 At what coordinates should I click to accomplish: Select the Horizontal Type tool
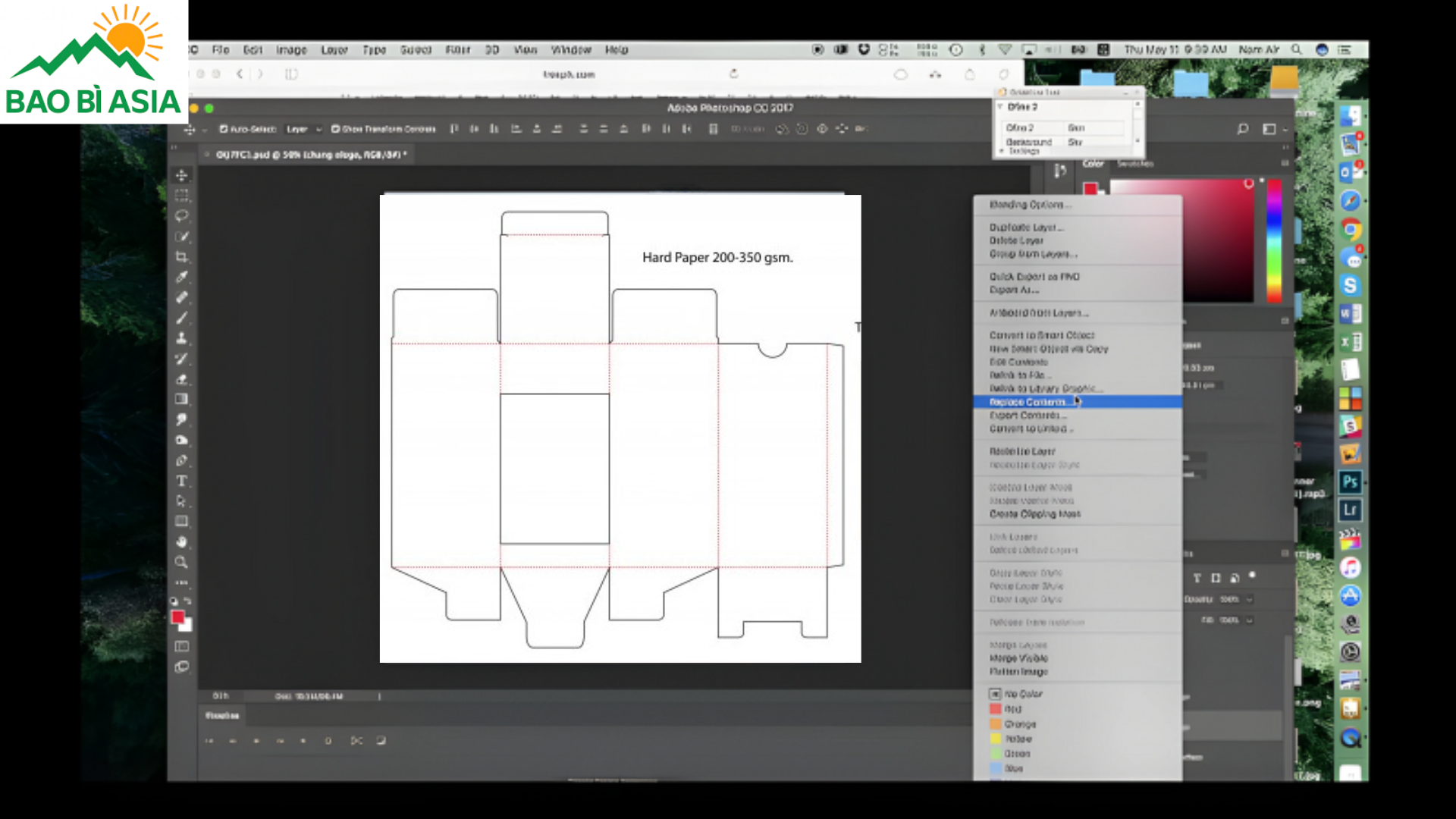(181, 481)
